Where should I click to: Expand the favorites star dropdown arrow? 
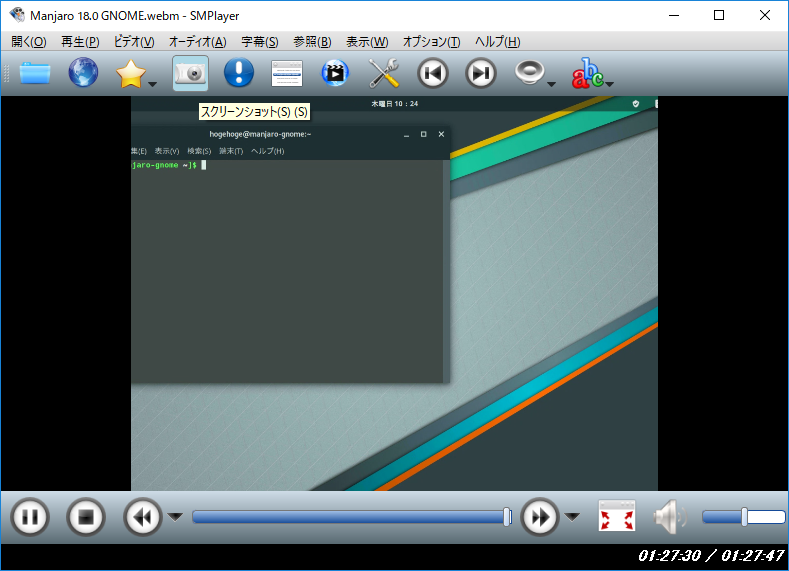coord(152,84)
